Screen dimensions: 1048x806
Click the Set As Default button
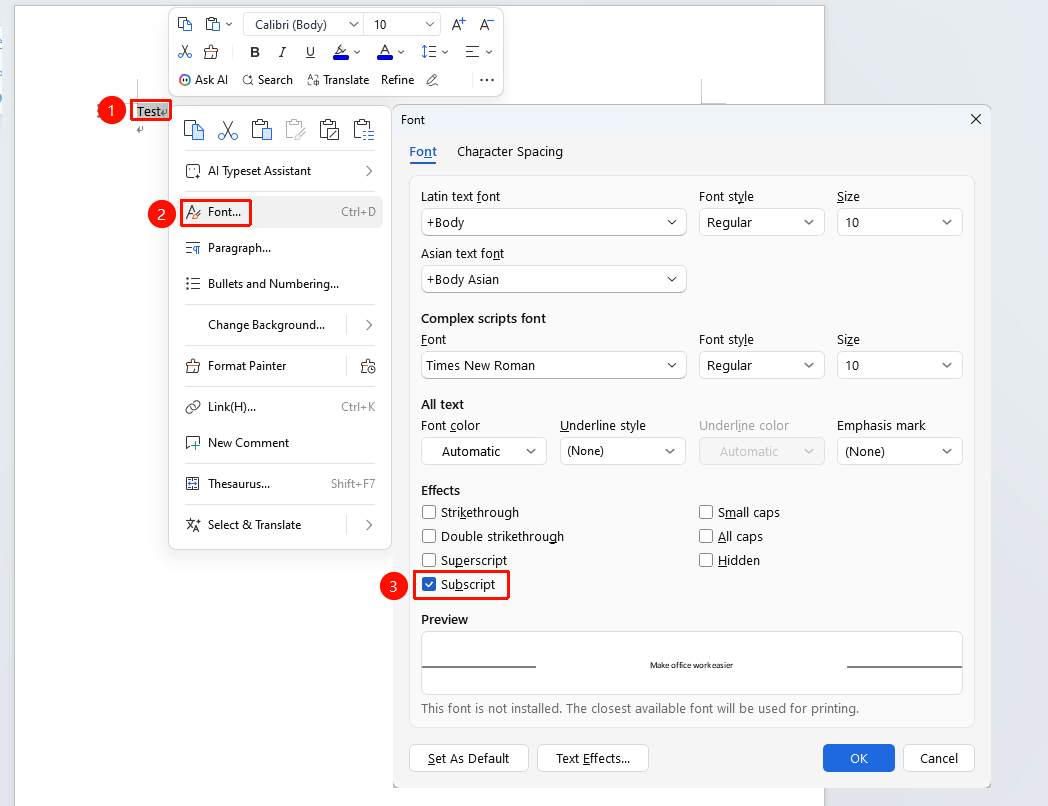(469, 759)
